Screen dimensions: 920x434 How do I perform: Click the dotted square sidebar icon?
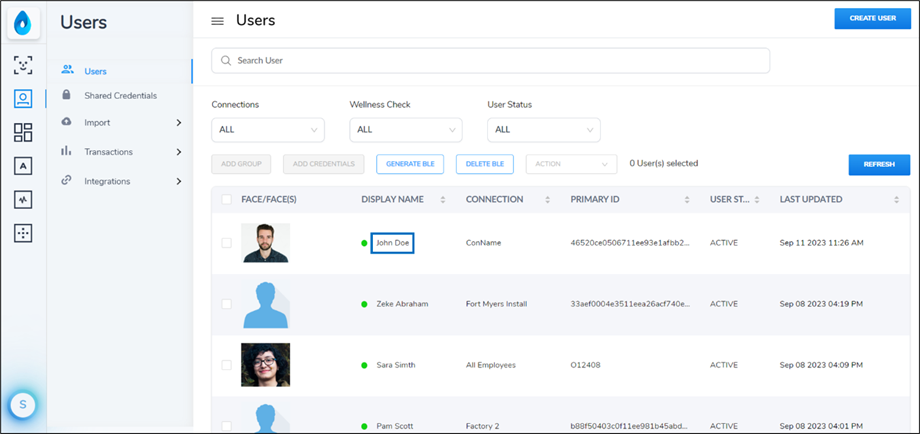point(23,233)
